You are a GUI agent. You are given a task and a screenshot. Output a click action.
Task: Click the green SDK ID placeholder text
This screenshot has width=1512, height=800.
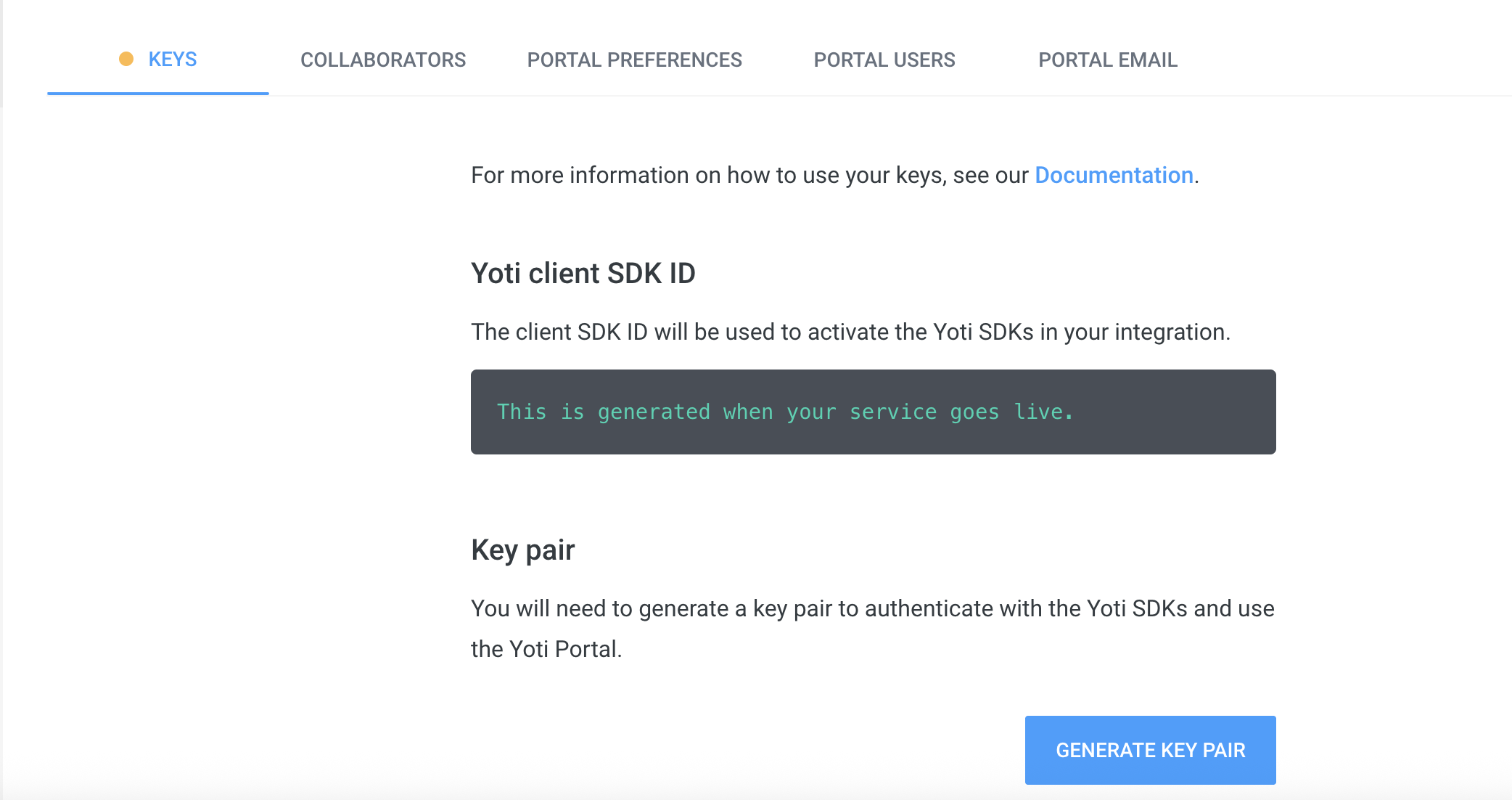pos(784,412)
